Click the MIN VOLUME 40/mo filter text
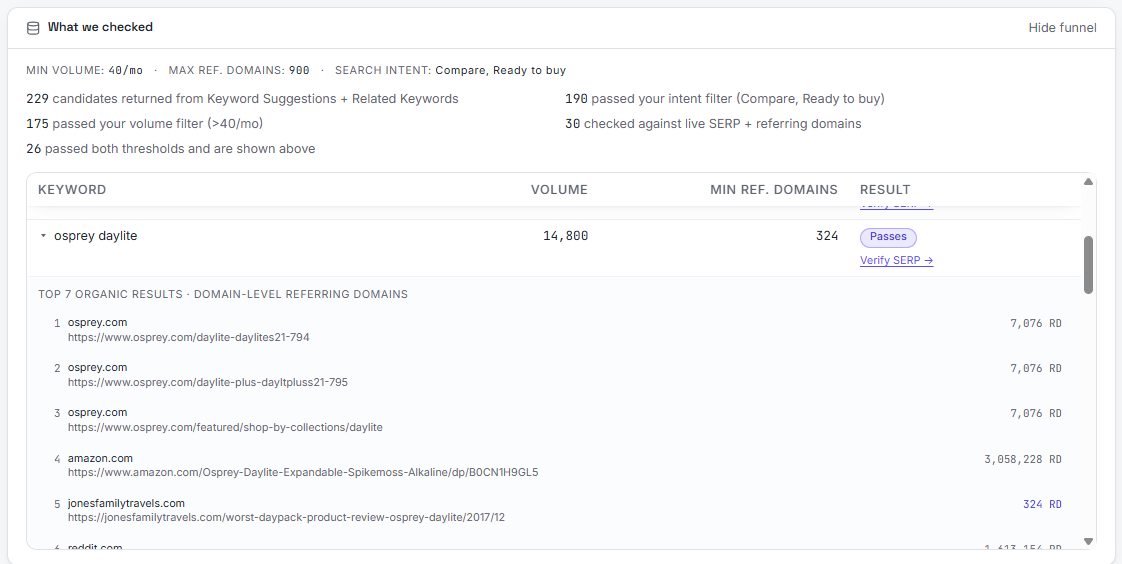Viewport: 1122px width, 564px height. pos(84,70)
